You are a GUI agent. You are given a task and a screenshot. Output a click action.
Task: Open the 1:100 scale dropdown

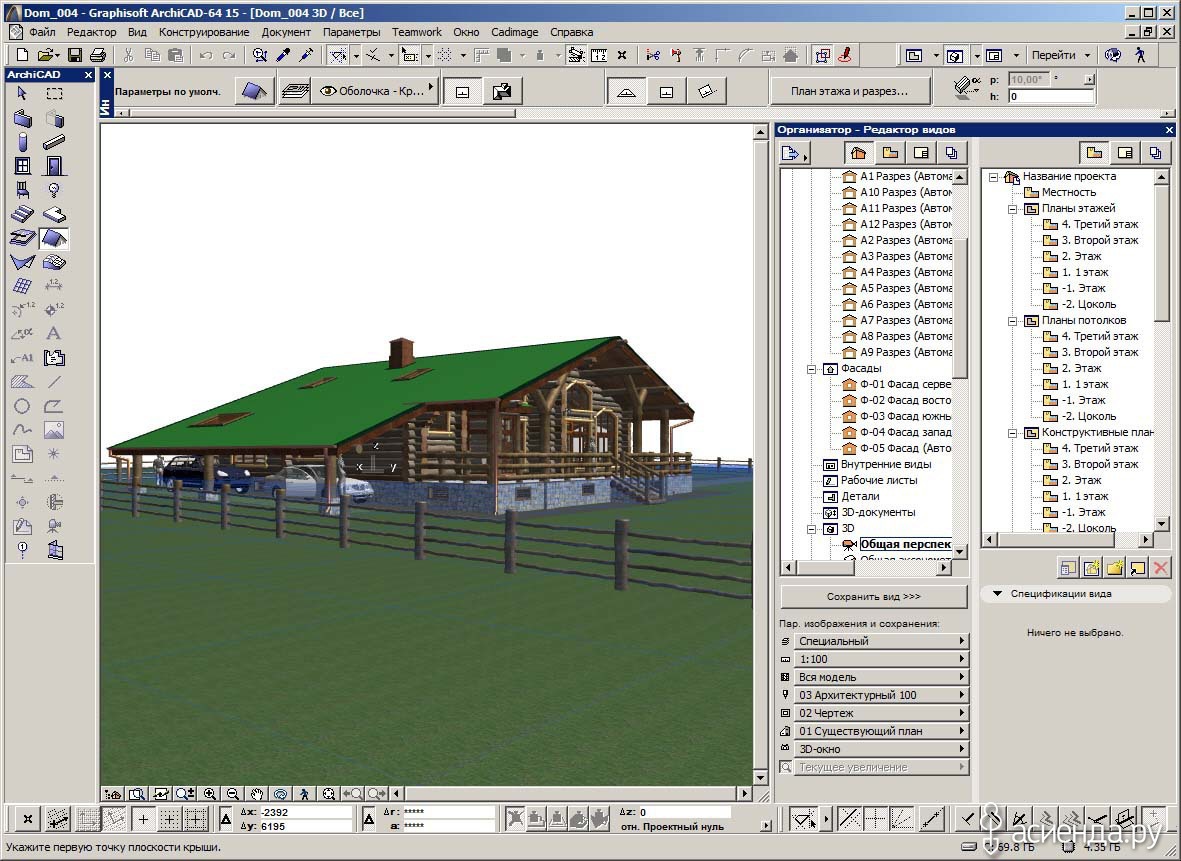pyautogui.click(x=874, y=659)
